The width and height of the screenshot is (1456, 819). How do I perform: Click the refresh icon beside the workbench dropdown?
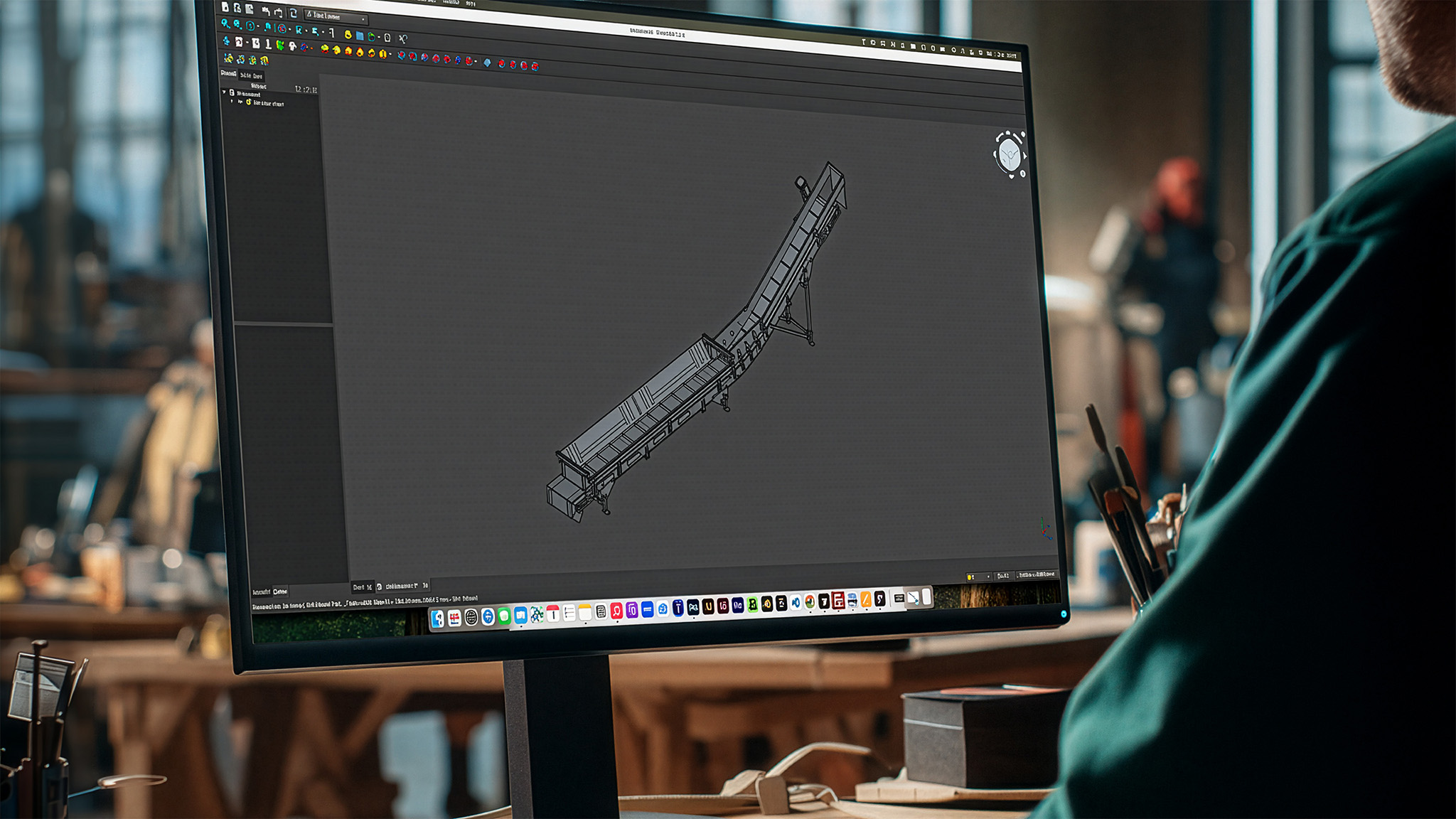click(293, 14)
